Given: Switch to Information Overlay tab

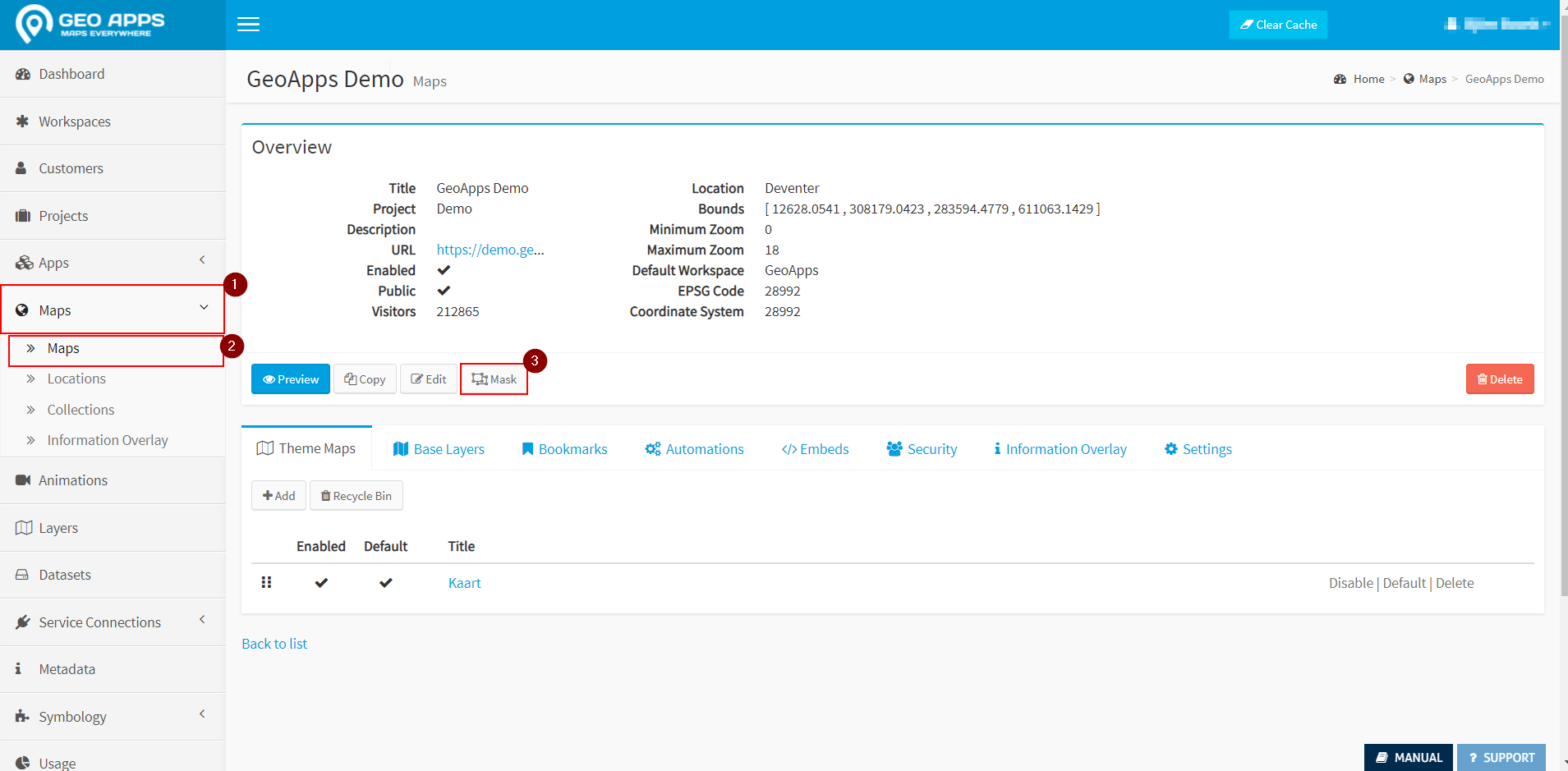Looking at the screenshot, I should [1060, 449].
